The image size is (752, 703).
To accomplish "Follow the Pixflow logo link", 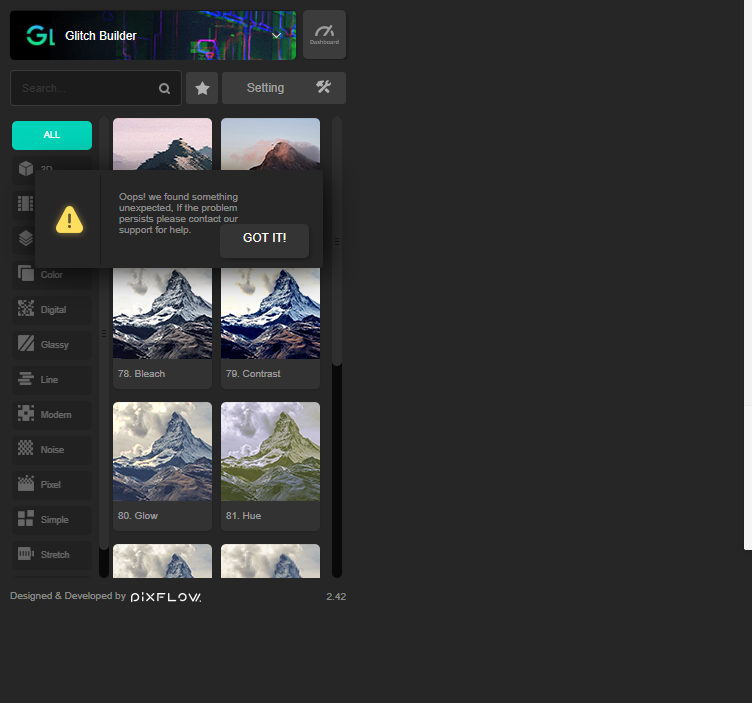I will click(x=166, y=597).
